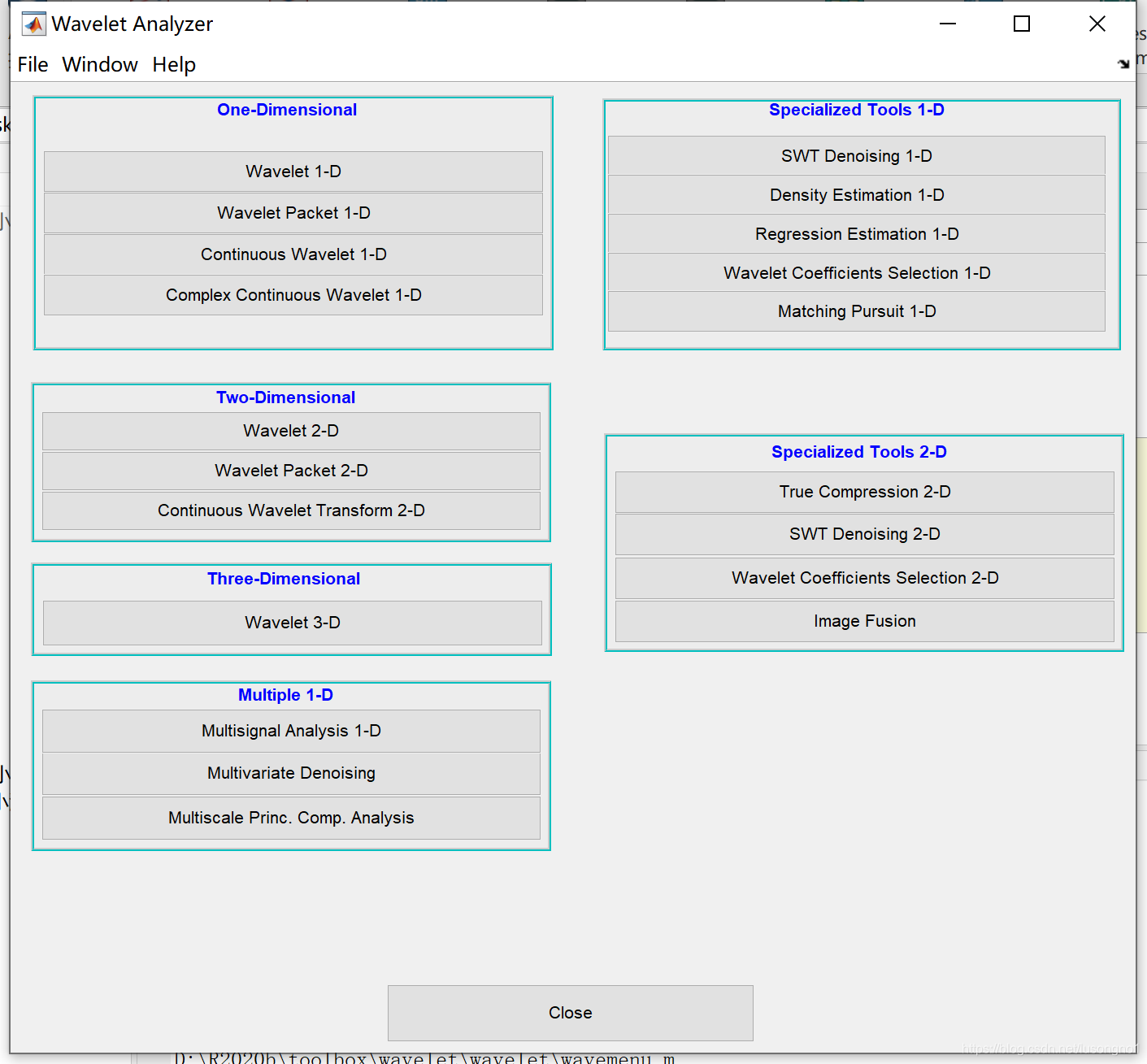Minimize the Wavelet Analyzer window
Image resolution: width=1147 pixels, height=1064 pixels.
click(x=948, y=24)
